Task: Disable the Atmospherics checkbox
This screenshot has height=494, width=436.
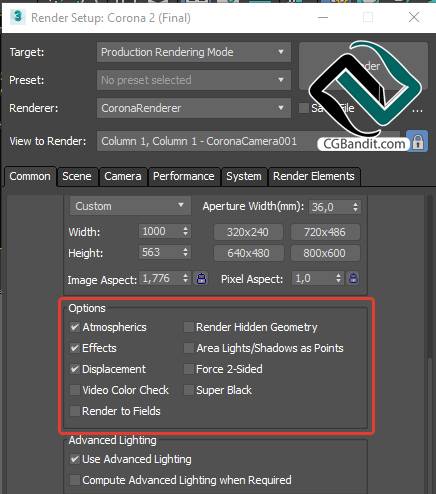Action: point(75,327)
